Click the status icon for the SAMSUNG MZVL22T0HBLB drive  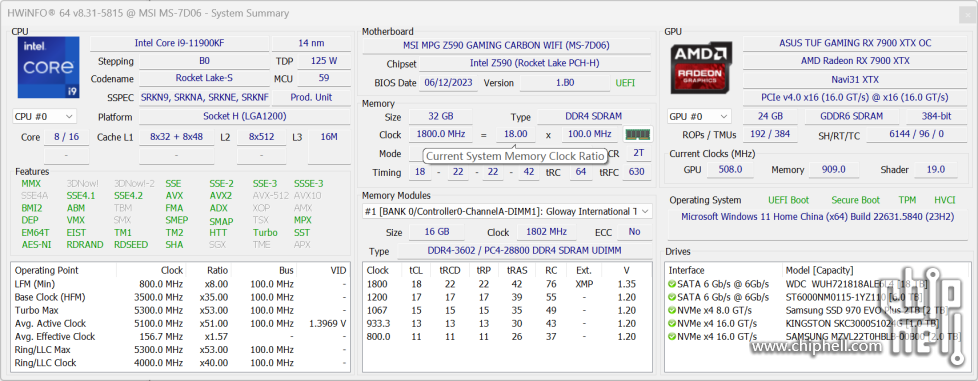coord(671,337)
